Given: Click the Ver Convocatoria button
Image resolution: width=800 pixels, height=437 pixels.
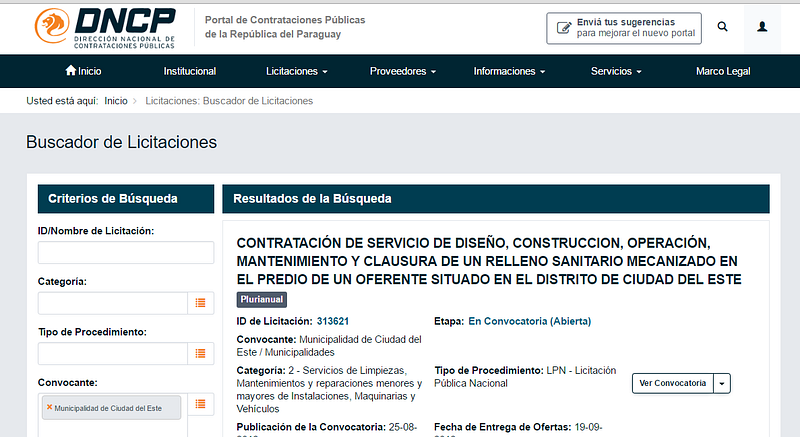Looking at the screenshot, I should (x=672, y=383).
